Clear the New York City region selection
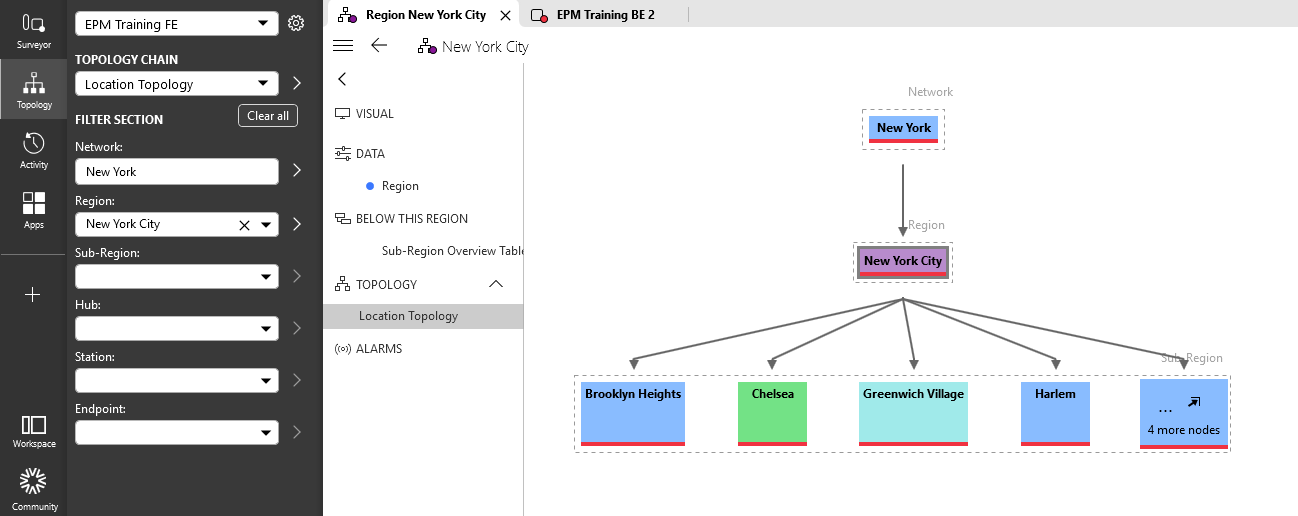This screenshot has height=516, width=1298. point(244,225)
